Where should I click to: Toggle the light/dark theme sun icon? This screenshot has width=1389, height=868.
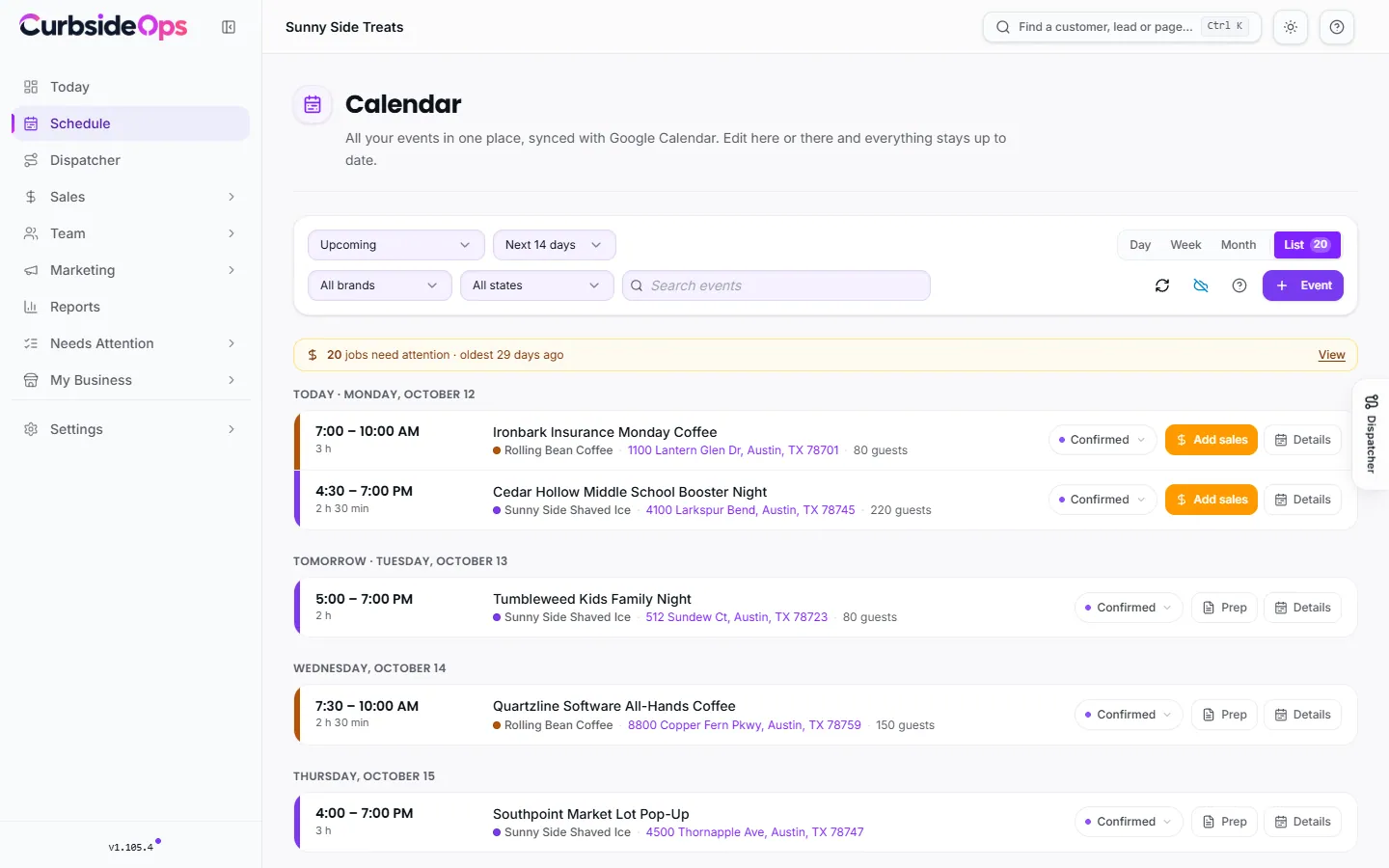coord(1291,27)
